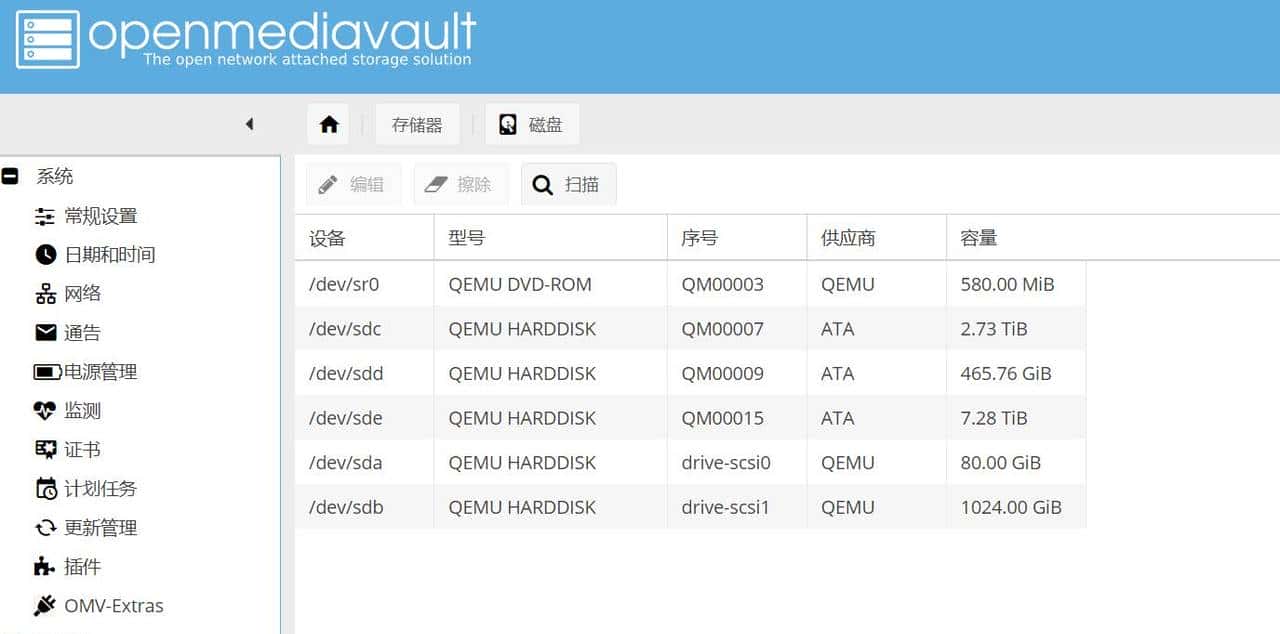Click the sliders icon for general settings
1280x634 pixels.
coord(45,216)
